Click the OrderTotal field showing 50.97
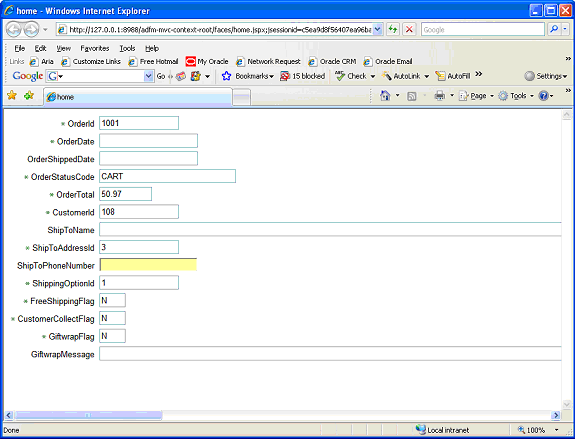575x439 pixels. (x=125, y=194)
